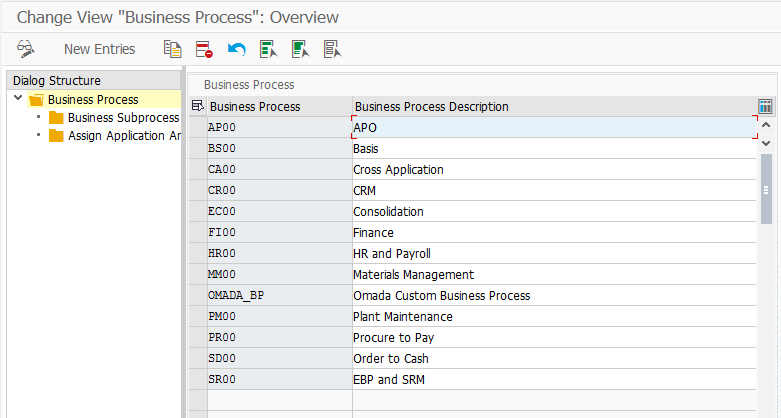This screenshot has height=418, width=781.
Task: Click Omada Custom Business Process description
Action: 554,295
